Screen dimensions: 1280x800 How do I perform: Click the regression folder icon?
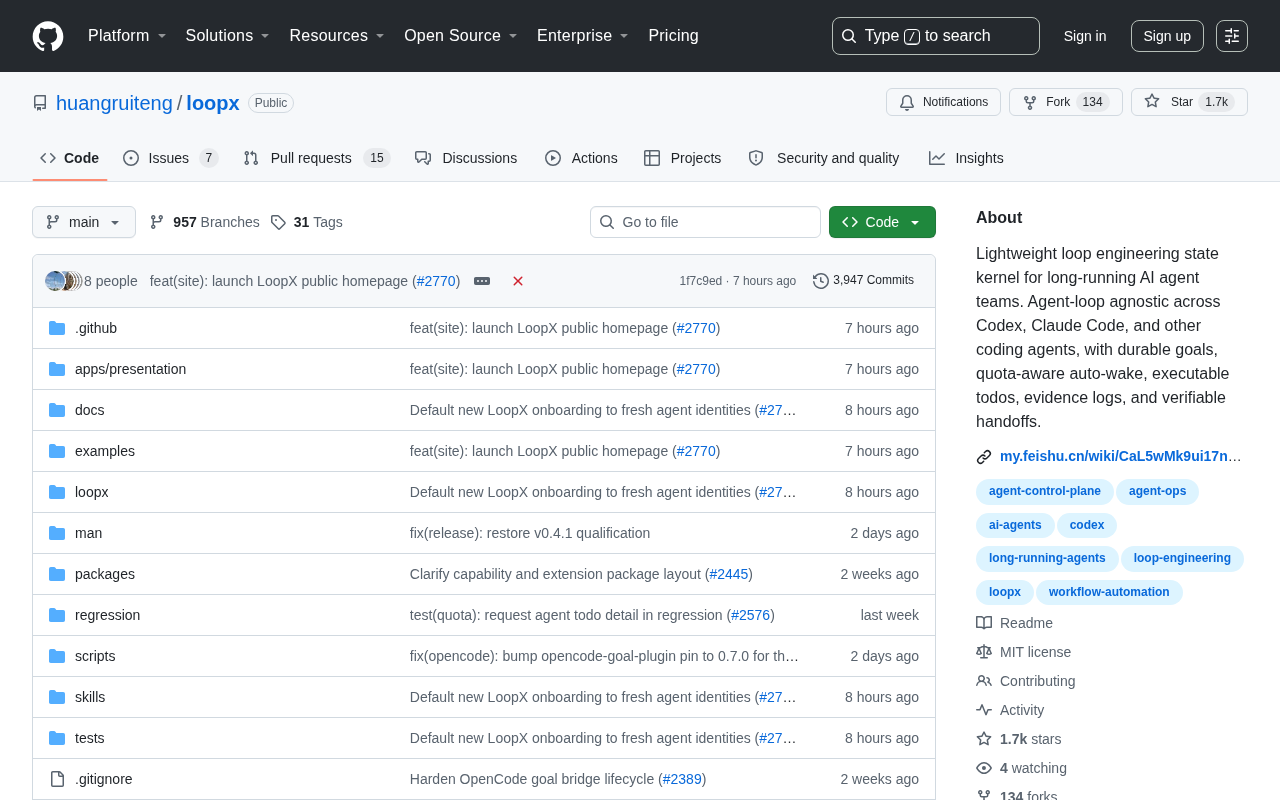click(57, 615)
